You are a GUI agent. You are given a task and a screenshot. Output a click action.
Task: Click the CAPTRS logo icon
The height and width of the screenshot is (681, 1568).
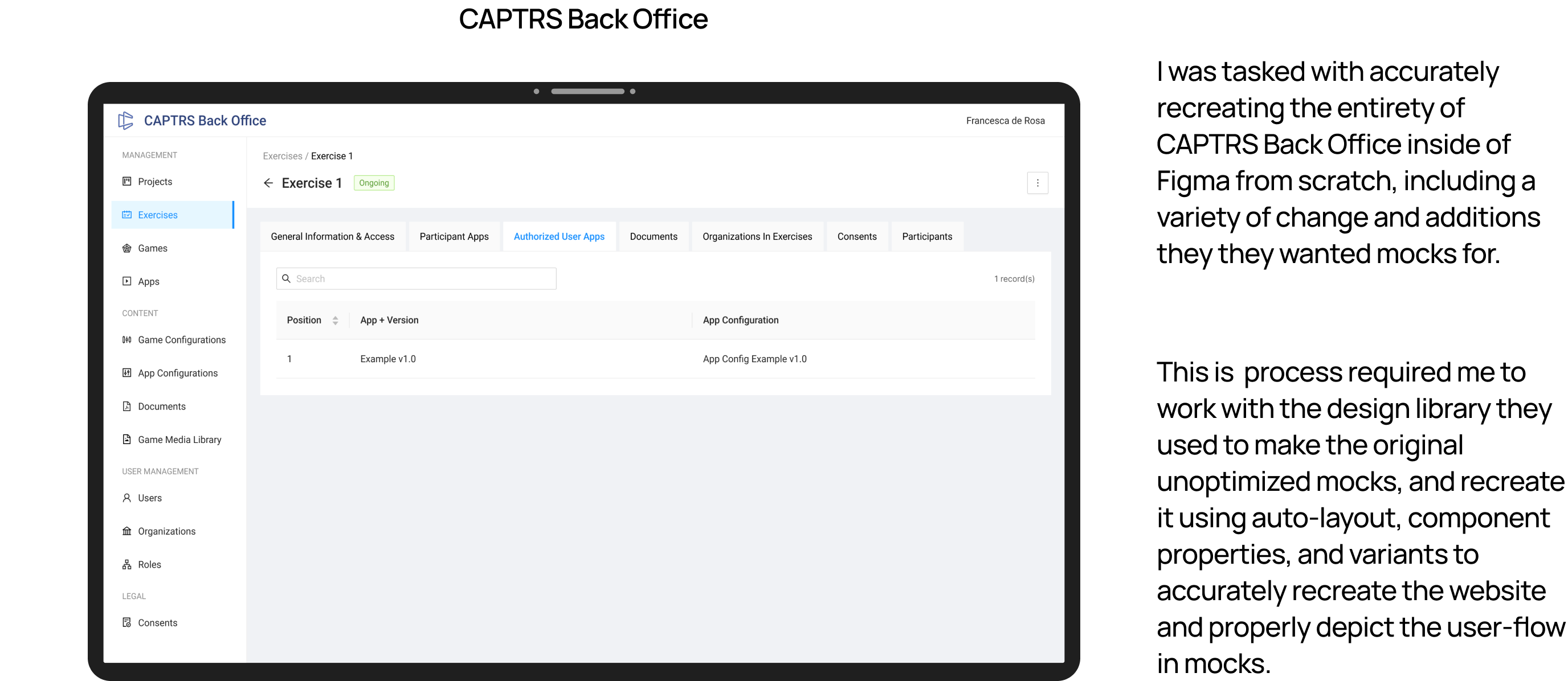pos(125,120)
